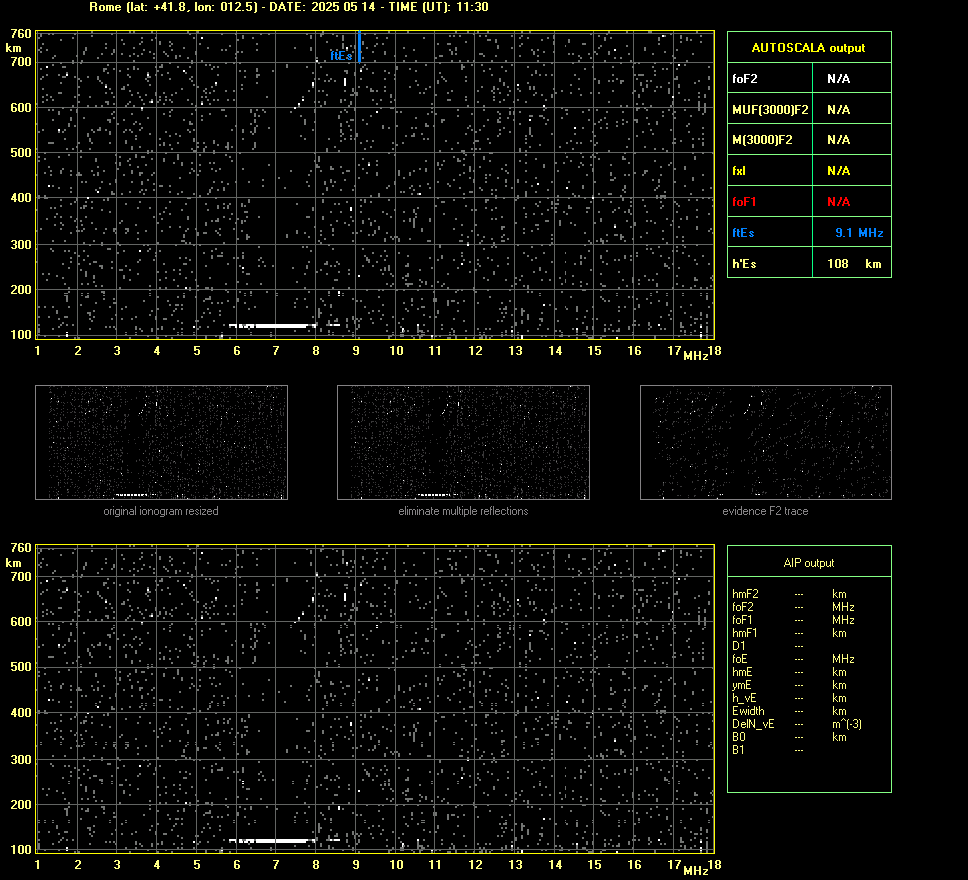Select the ymE entry in AIP output
The image size is (968, 880).
point(741,685)
